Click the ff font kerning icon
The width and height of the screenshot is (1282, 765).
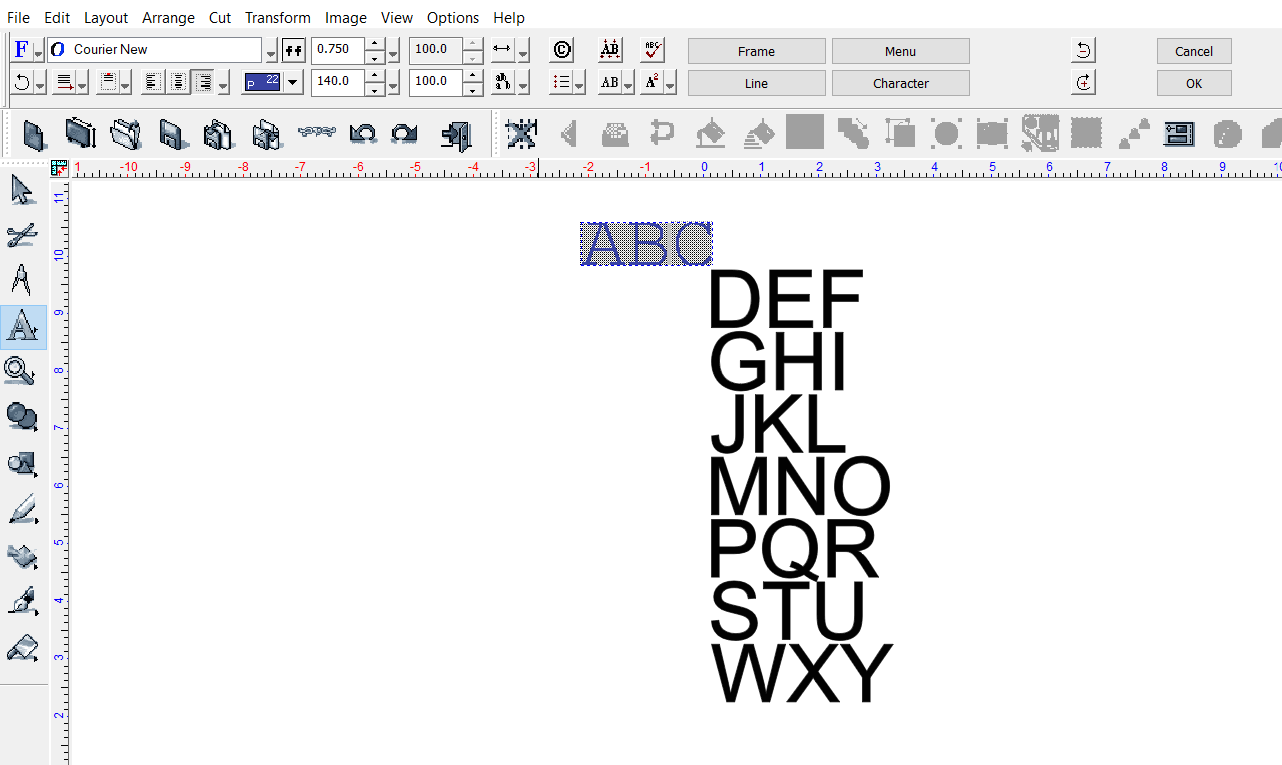[x=294, y=50]
